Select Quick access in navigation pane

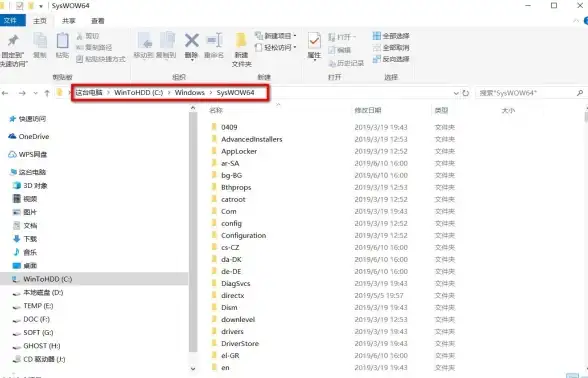pos(27,119)
